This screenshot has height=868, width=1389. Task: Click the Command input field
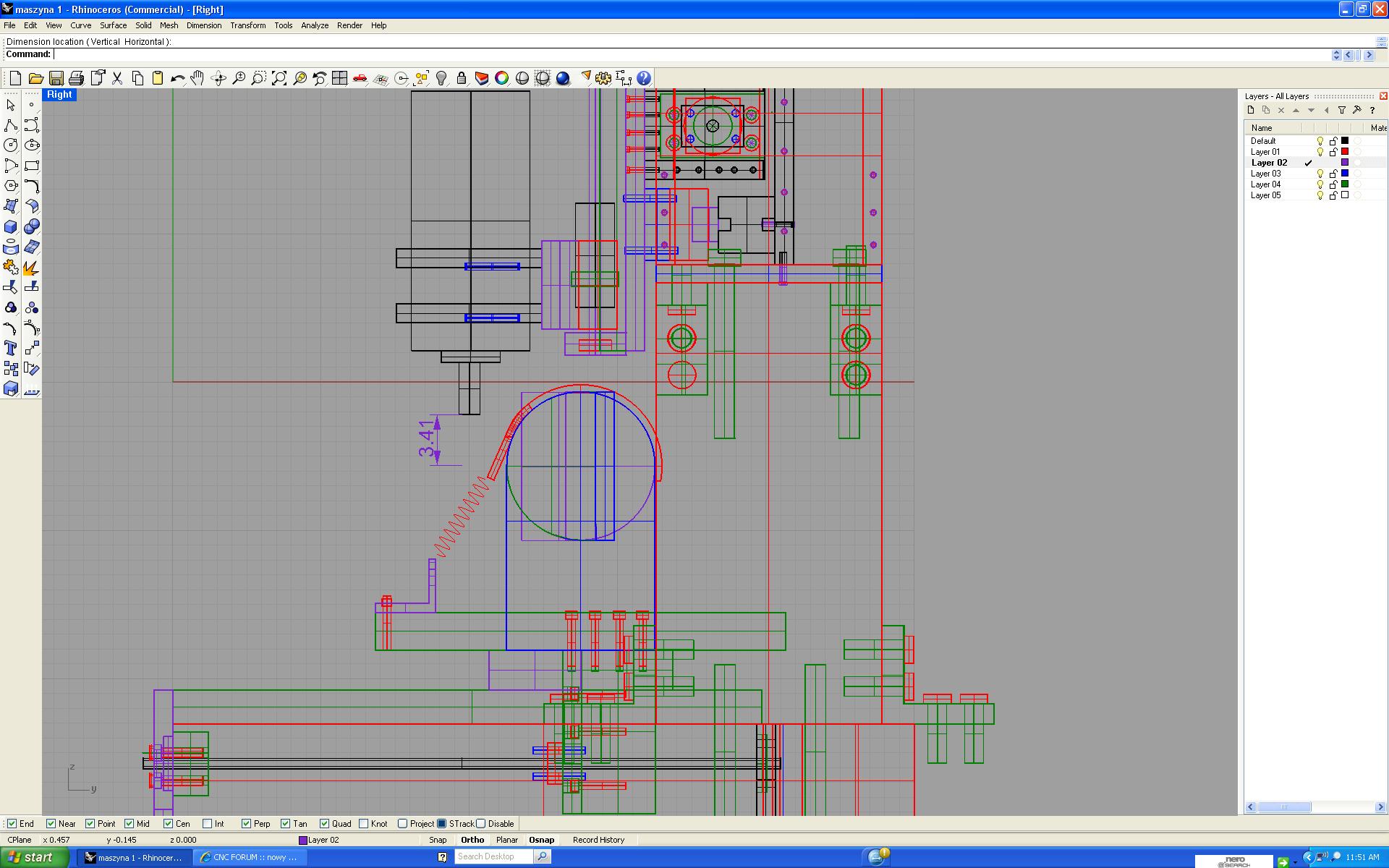click(691, 54)
